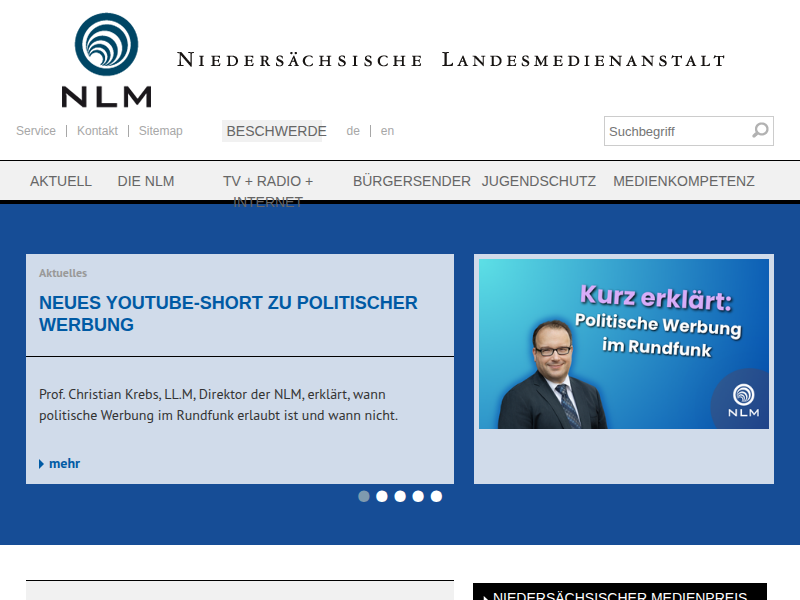Open the MEDIENKOMPETENZ menu
This screenshot has width=800, height=600.
pos(684,181)
